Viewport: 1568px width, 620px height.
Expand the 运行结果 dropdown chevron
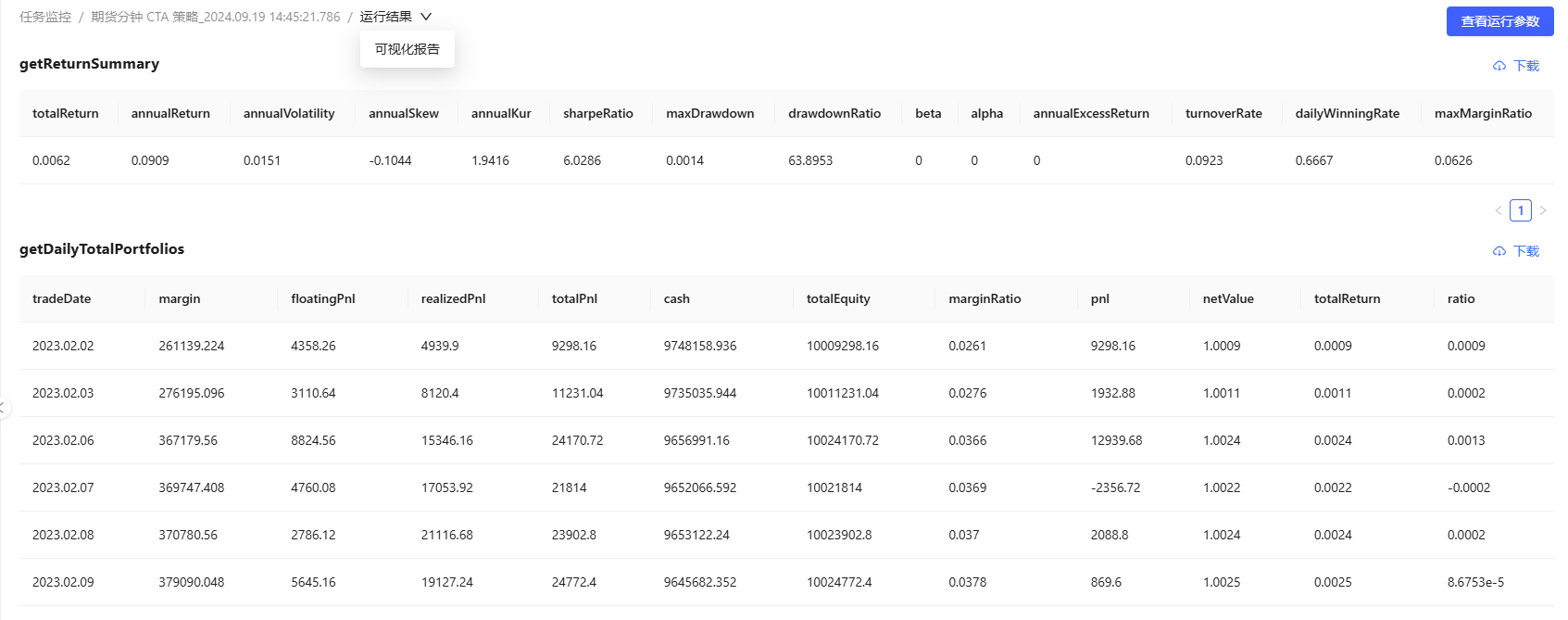tap(426, 17)
